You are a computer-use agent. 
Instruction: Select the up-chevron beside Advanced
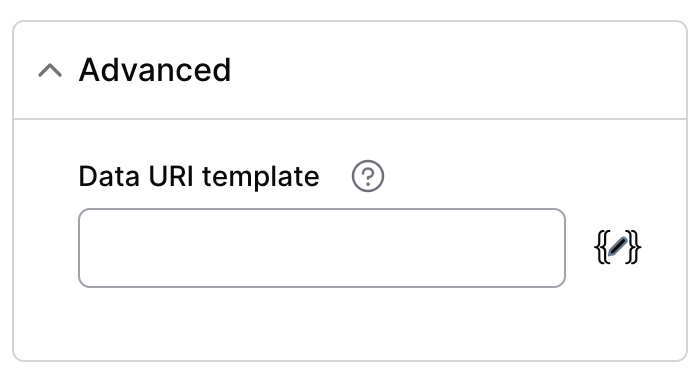click(50, 70)
